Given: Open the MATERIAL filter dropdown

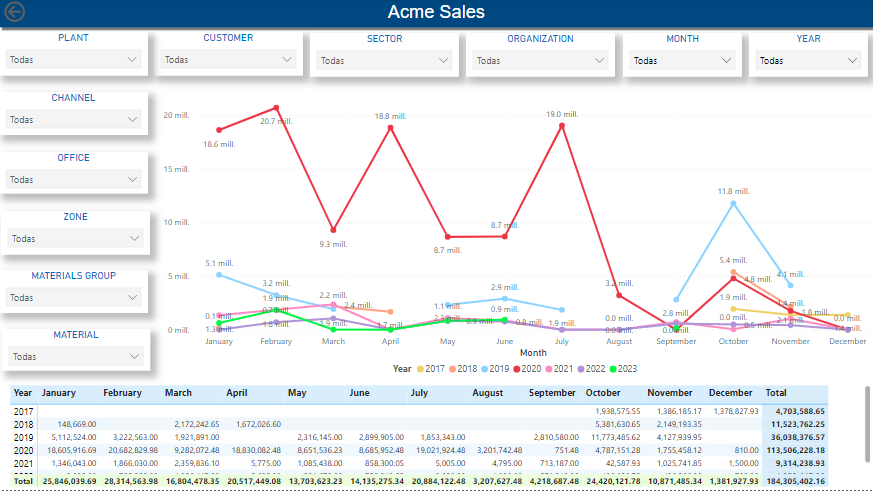Looking at the screenshot, I should coord(76,357).
